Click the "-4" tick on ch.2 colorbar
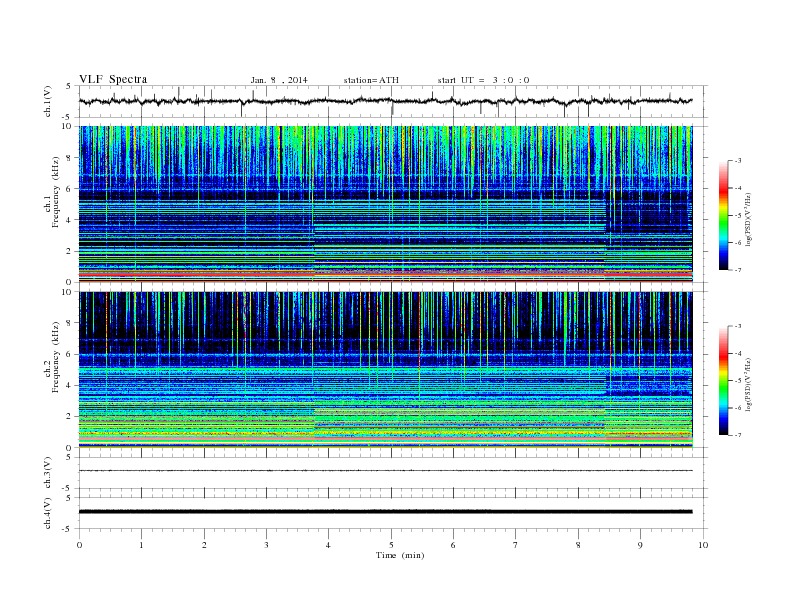This screenshot has height=612, width=792. coord(738,353)
